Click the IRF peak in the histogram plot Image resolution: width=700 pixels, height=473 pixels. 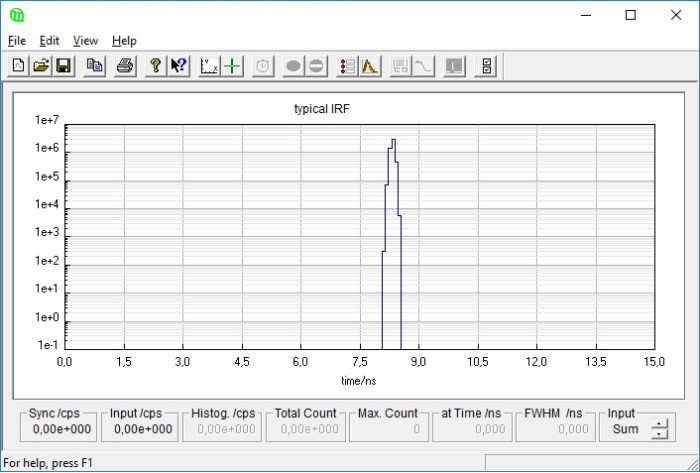point(393,142)
